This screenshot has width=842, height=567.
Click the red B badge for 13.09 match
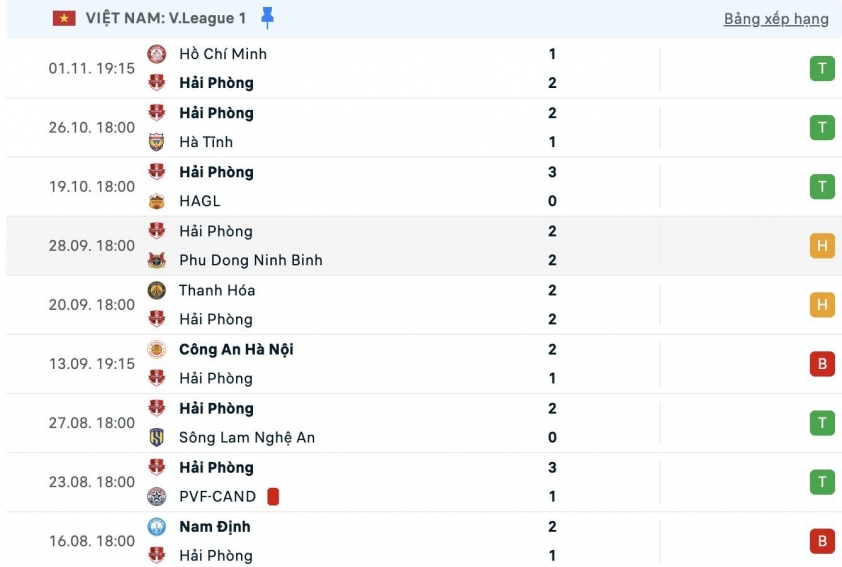821,364
